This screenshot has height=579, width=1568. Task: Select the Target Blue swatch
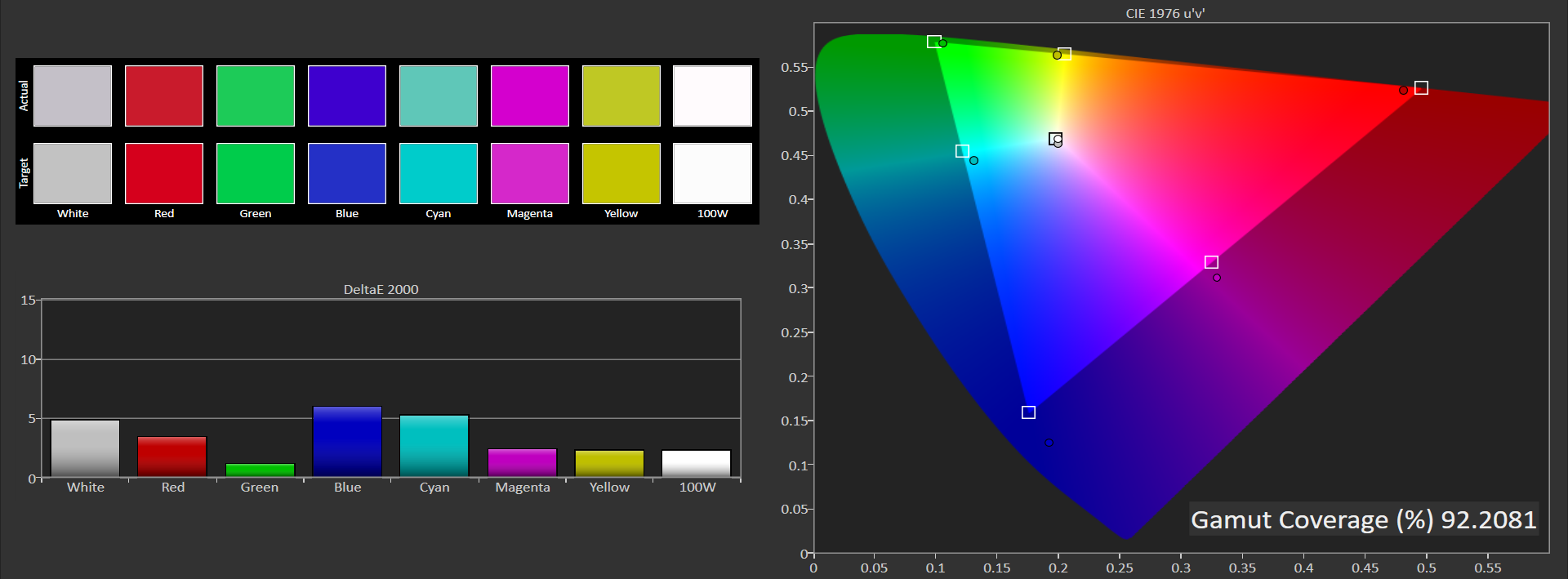[347, 173]
